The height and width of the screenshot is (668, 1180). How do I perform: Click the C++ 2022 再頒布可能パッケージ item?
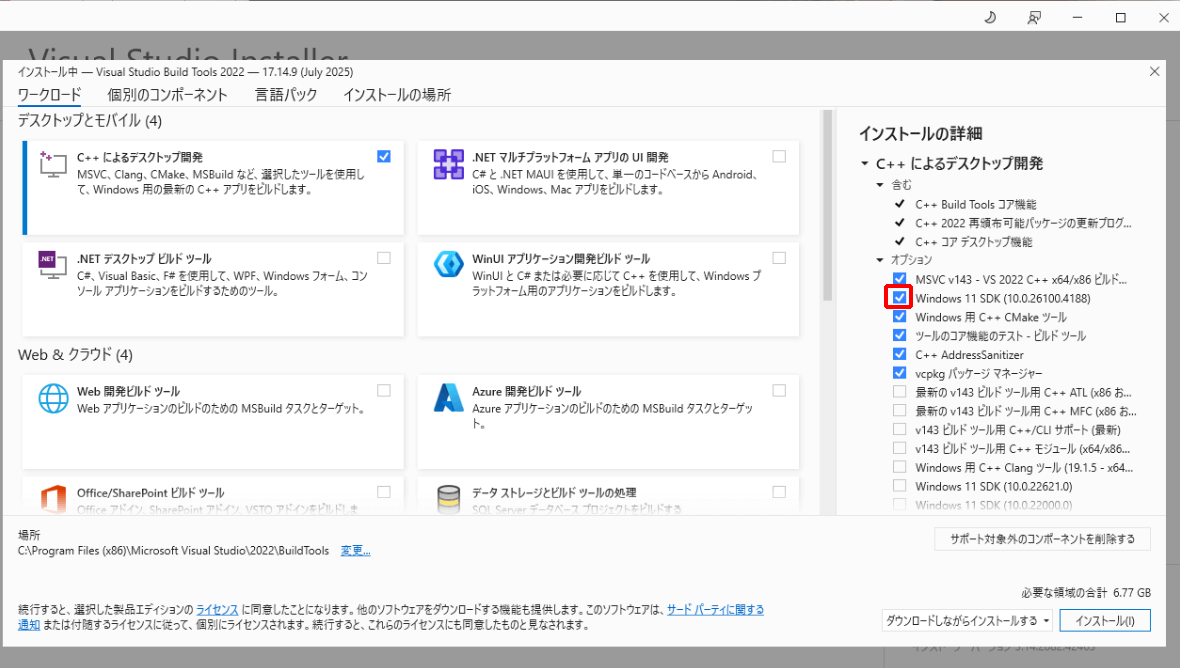click(1023, 223)
